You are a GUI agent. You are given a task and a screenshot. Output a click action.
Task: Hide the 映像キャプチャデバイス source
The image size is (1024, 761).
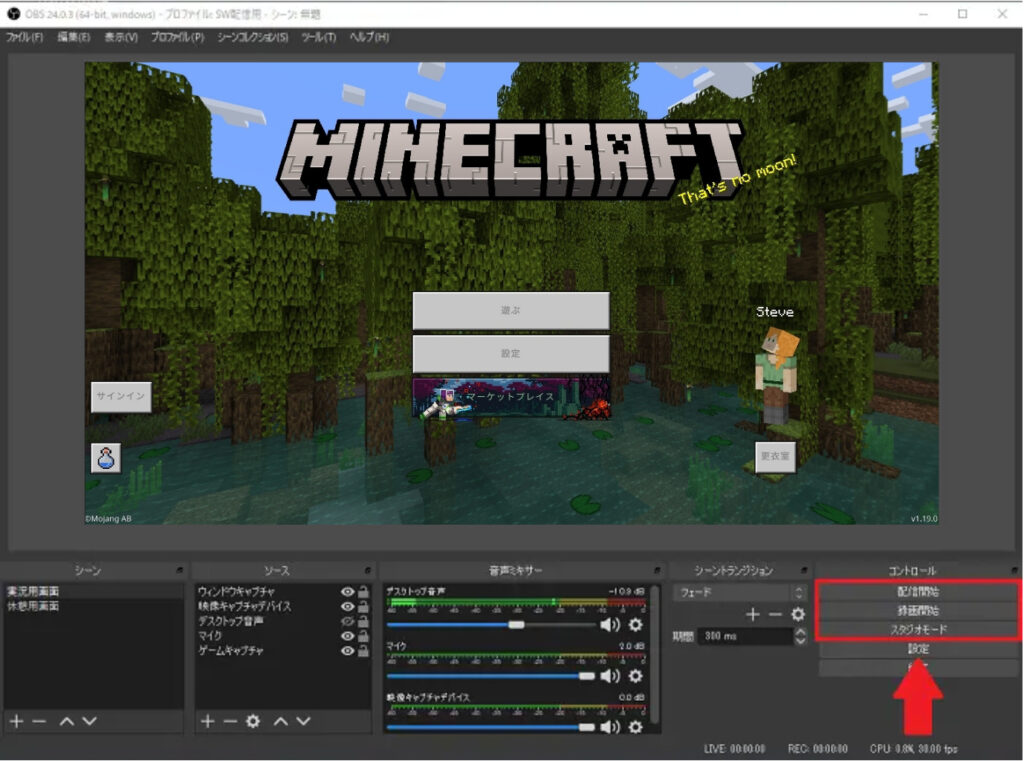coord(347,607)
